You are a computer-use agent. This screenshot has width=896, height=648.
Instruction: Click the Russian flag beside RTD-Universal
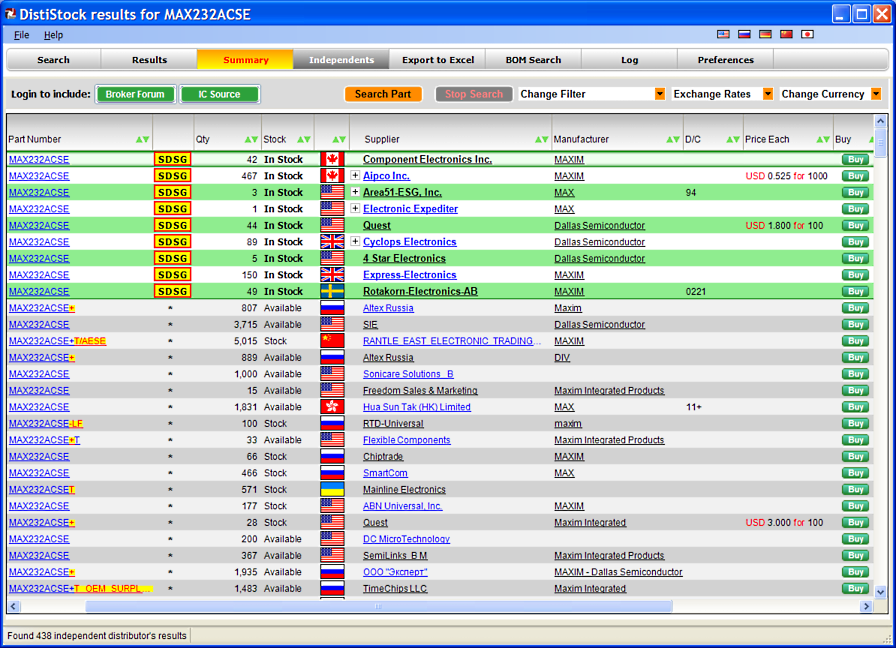[x=332, y=423]
